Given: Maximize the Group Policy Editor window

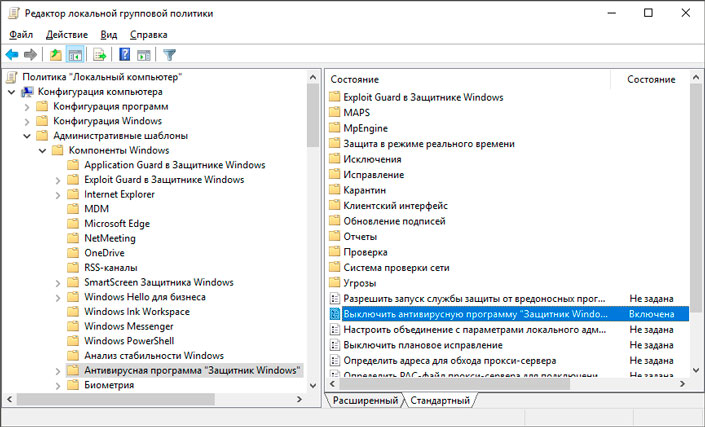Looking at the screenshot, I should [648, 13].
